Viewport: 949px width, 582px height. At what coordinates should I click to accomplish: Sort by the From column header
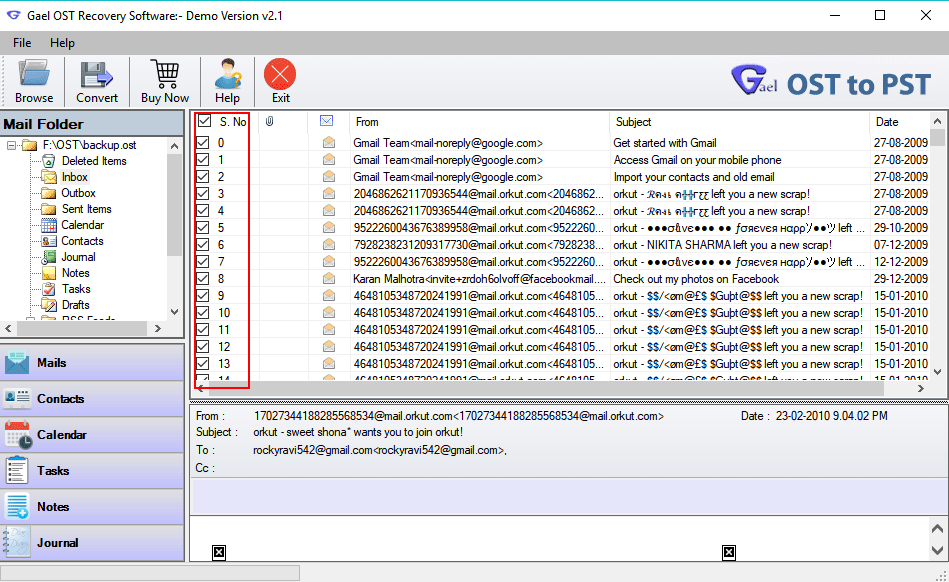click(x=479, y=122)
